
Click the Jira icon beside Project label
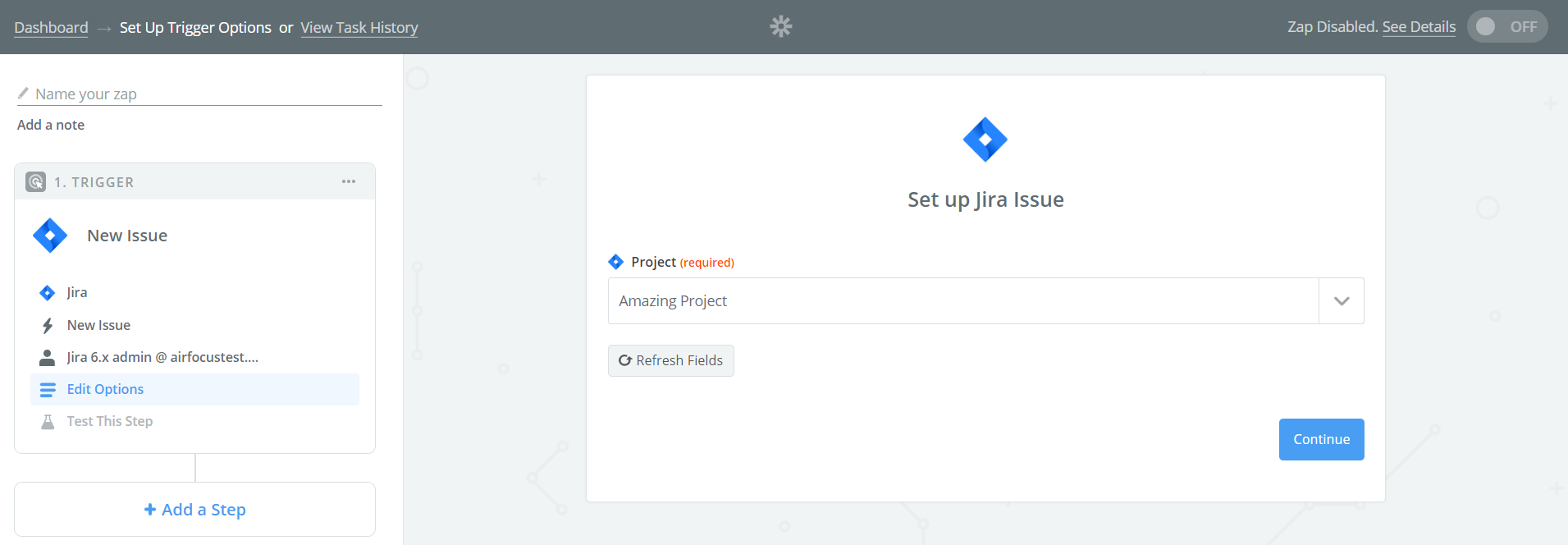pos(616,262)
